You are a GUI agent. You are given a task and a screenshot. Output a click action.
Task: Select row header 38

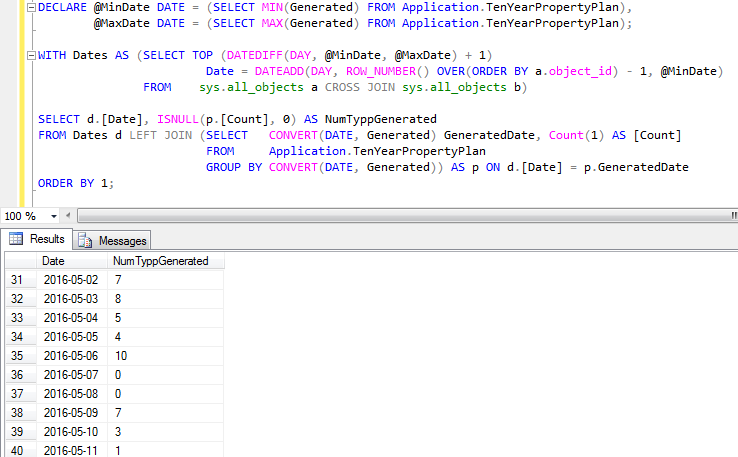(21, 413)
